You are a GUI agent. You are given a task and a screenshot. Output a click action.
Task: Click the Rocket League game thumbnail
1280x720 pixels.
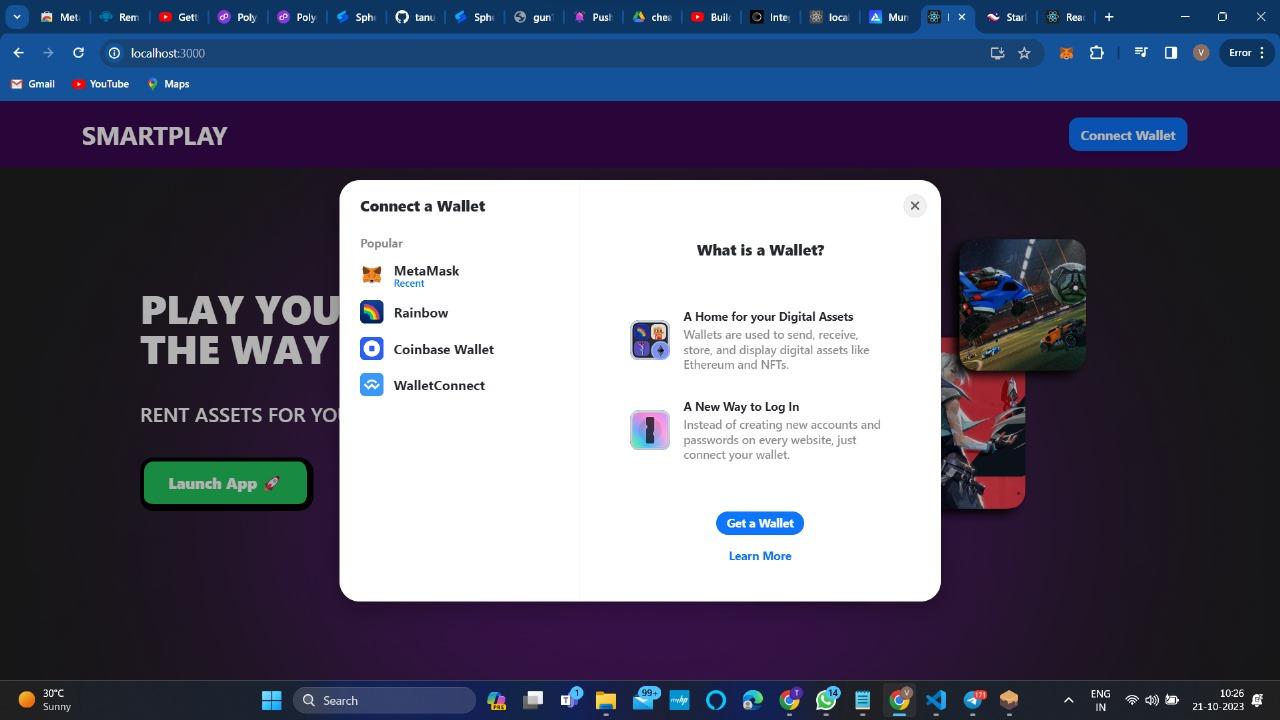(1022, 304)
